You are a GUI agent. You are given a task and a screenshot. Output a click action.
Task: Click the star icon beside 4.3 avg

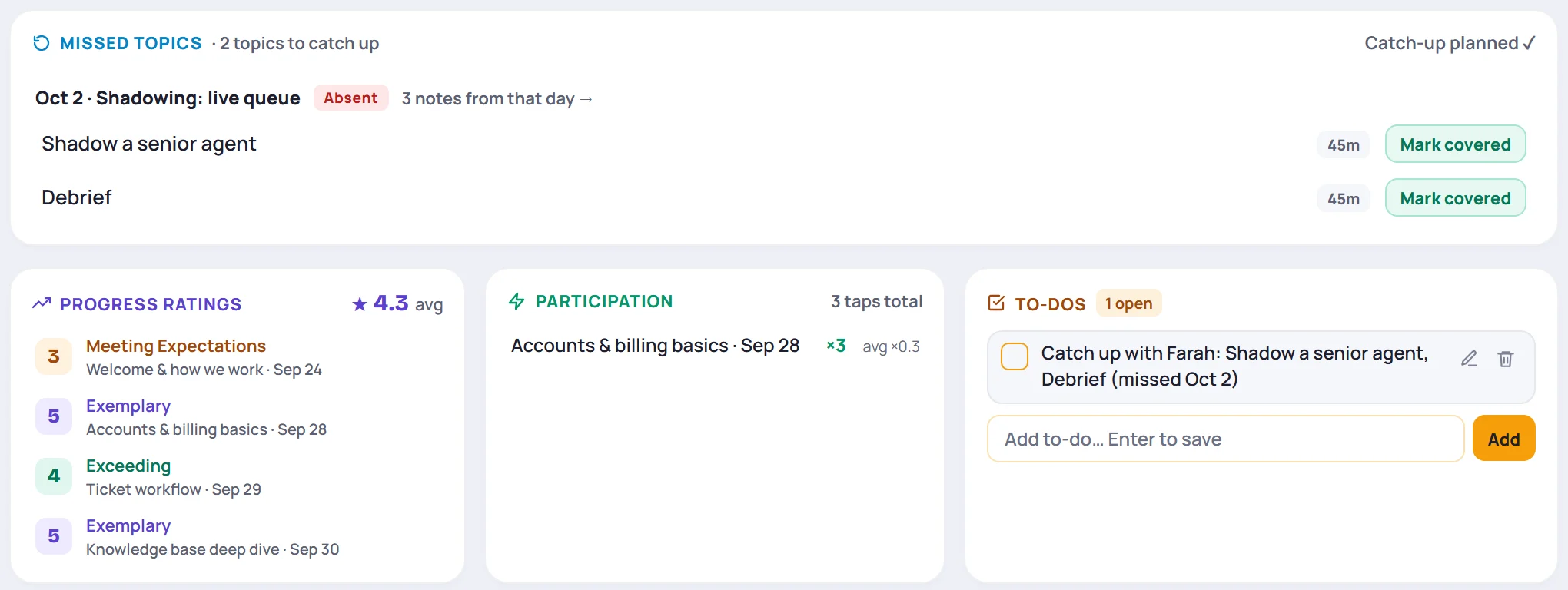coord(359,304)
